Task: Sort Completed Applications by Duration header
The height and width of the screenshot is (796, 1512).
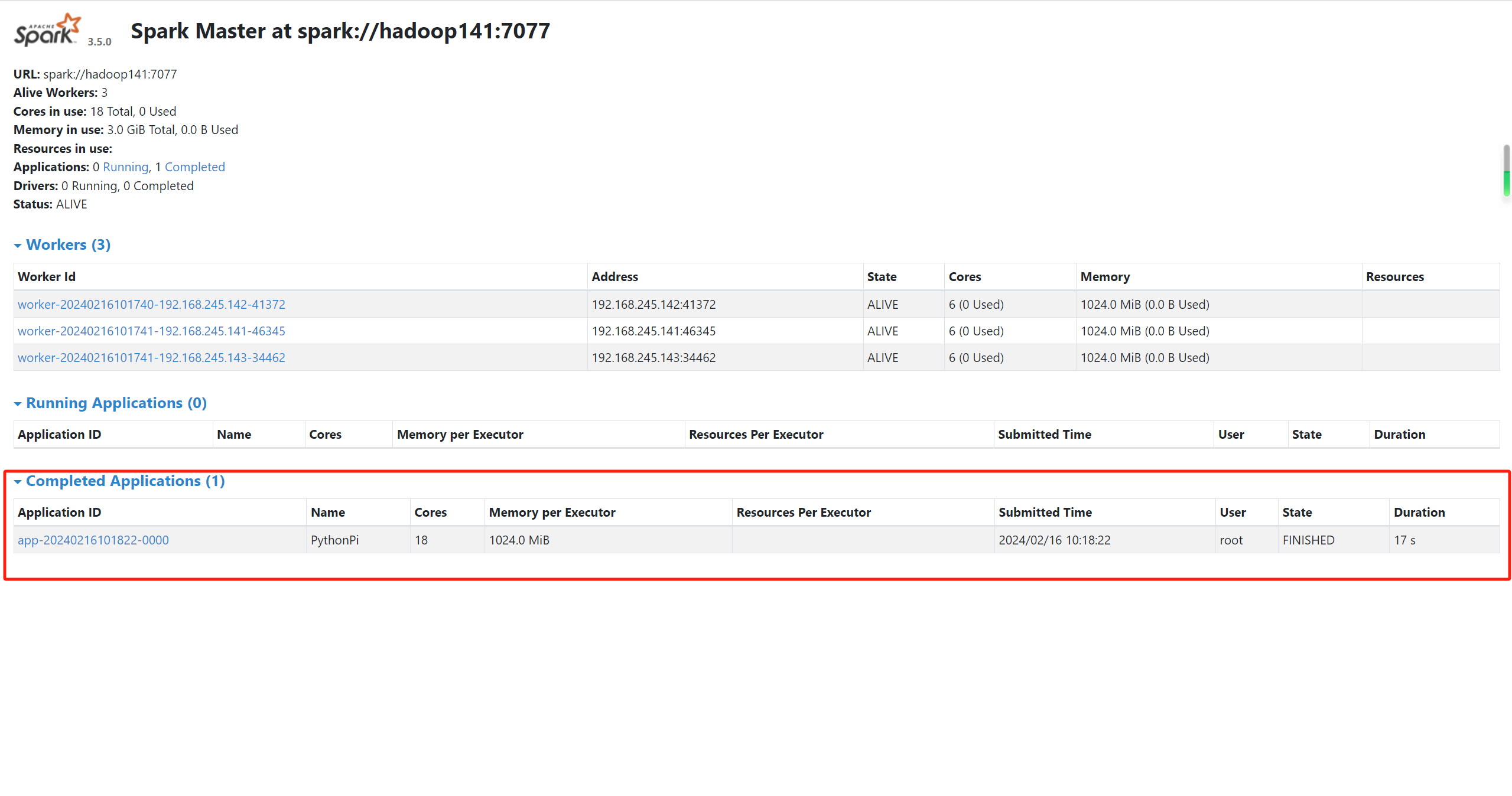Action: (x=1419, y=513)
